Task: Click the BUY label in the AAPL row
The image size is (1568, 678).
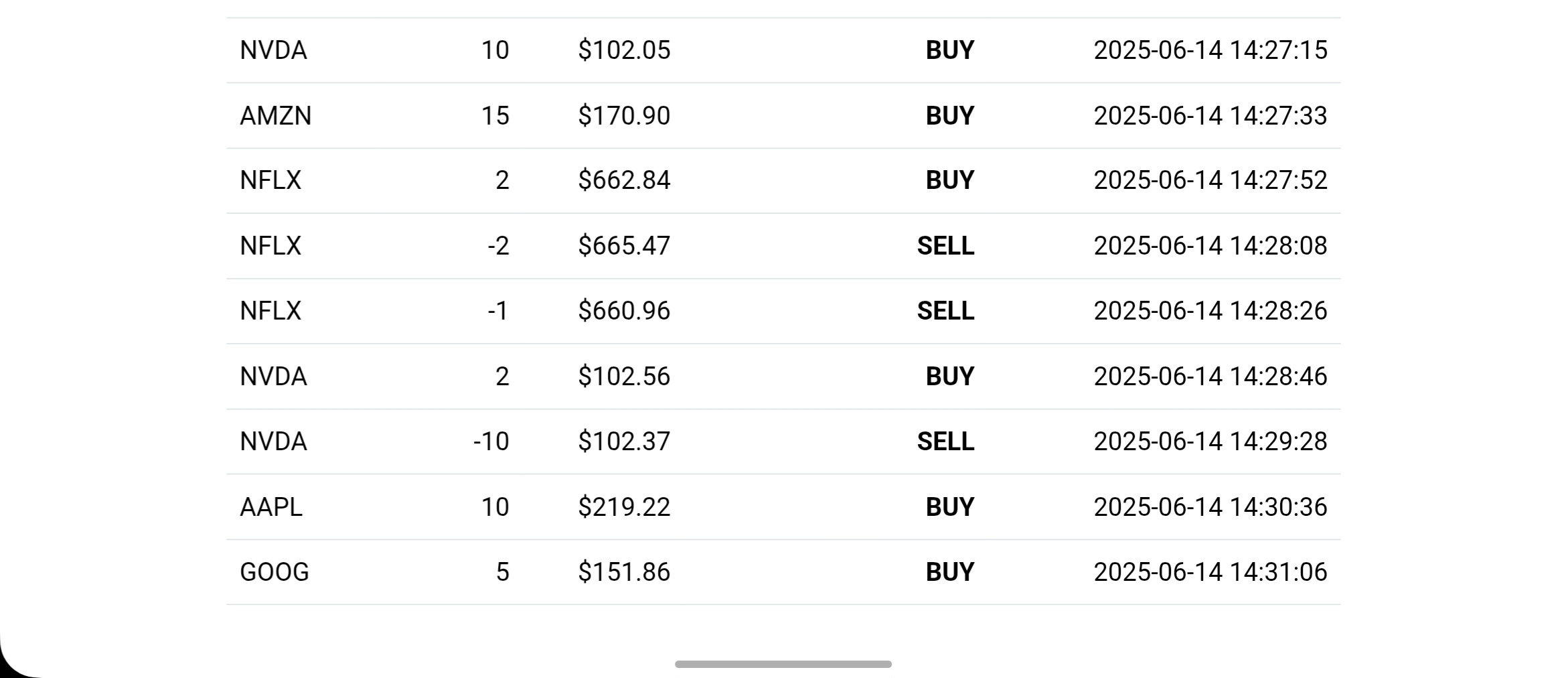Action: point(949,507)
